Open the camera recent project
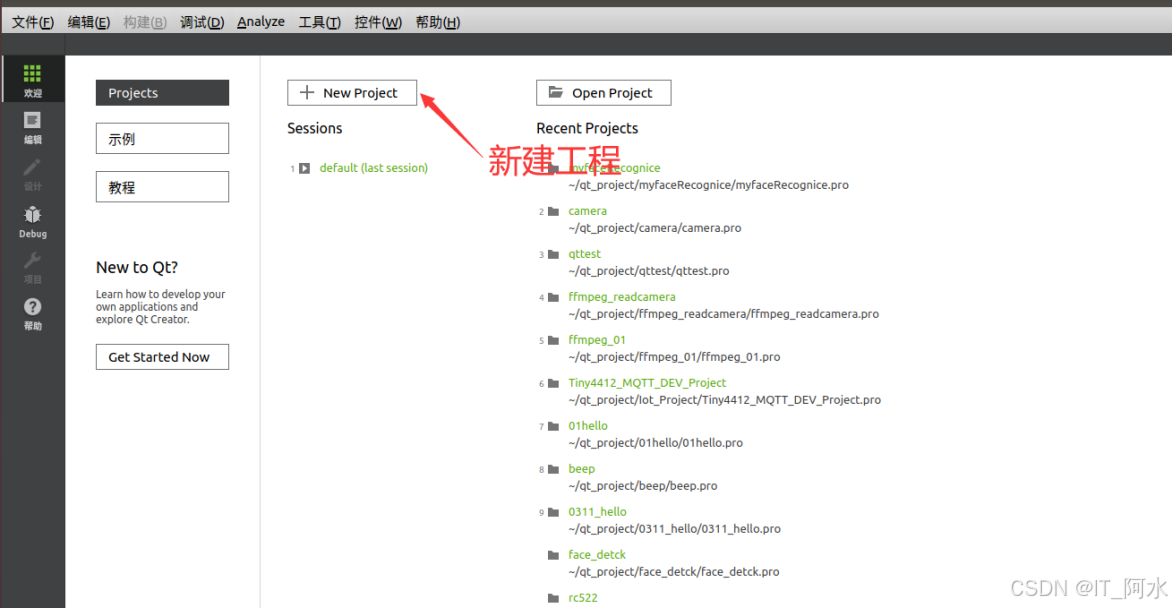1172x608 pixels. [587, 211]
